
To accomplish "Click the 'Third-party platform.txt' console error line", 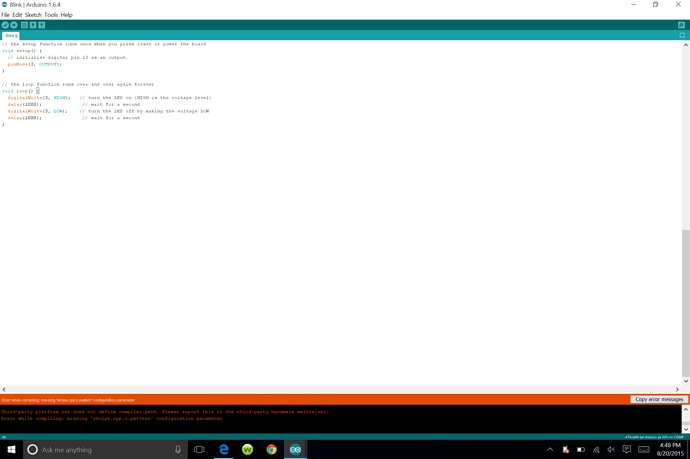I will click(165, 412).
